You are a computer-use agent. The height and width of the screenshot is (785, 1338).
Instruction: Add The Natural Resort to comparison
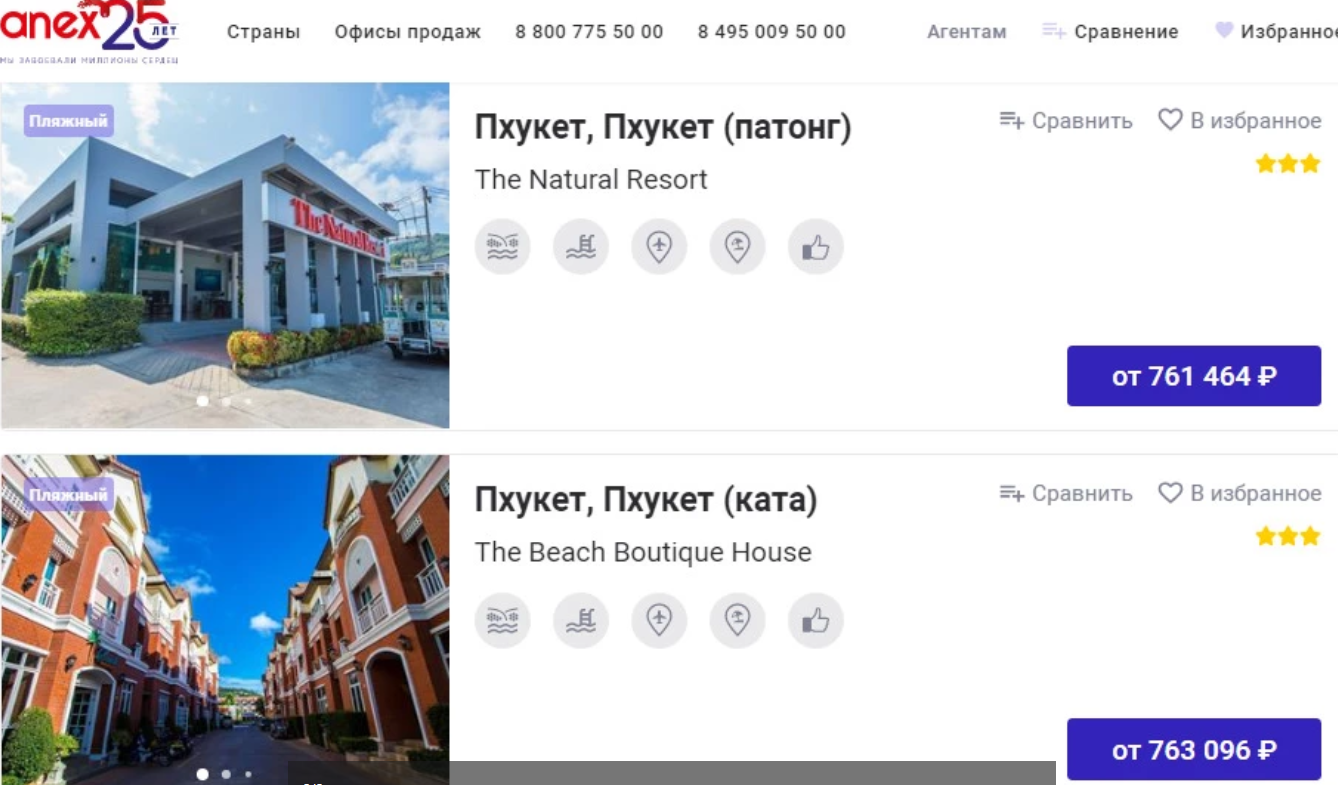[x=1066, y=121]
